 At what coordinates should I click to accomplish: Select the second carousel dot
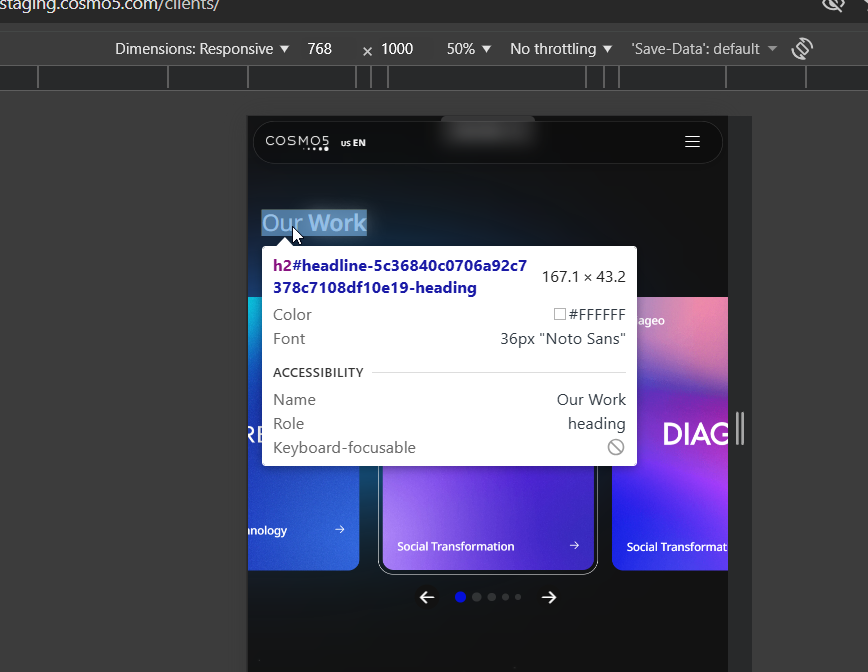(x=477, y=597)
